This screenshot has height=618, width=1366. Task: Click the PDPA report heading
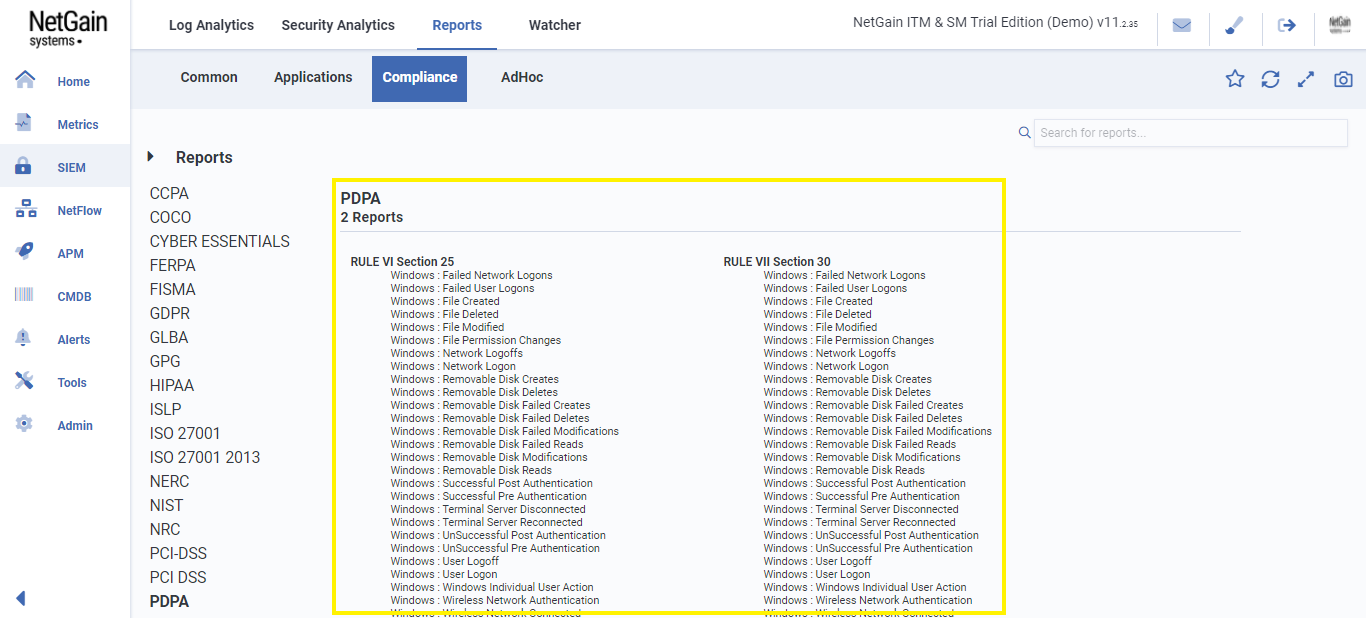[x=361, y=199]
